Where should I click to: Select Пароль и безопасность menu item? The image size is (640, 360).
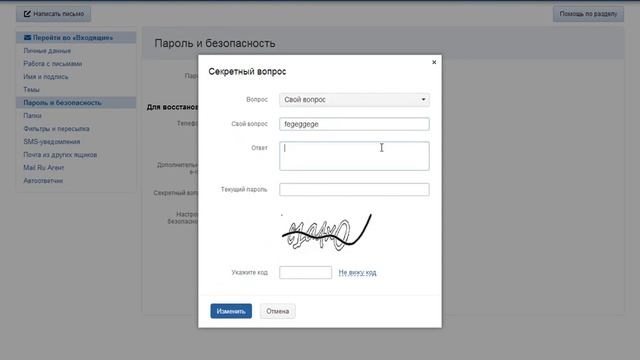(x=76, y=103)
